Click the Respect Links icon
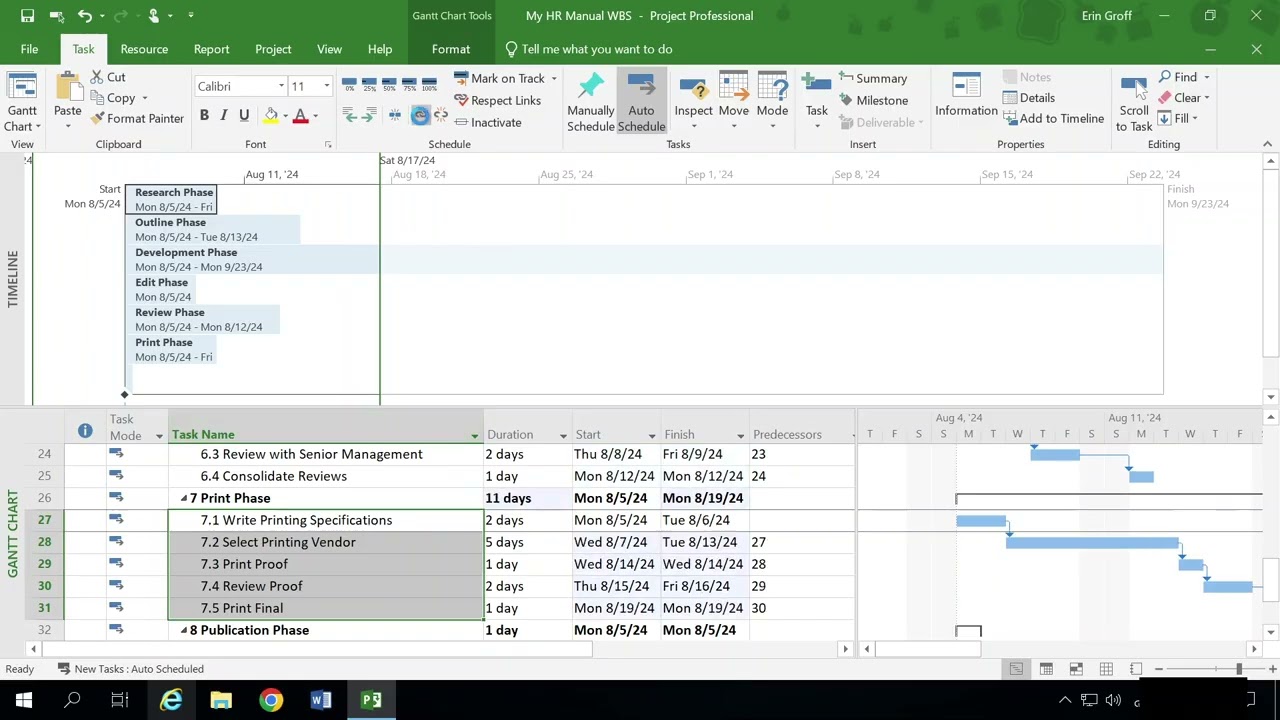Screen dimensions: 1280x720 (461, 100)
